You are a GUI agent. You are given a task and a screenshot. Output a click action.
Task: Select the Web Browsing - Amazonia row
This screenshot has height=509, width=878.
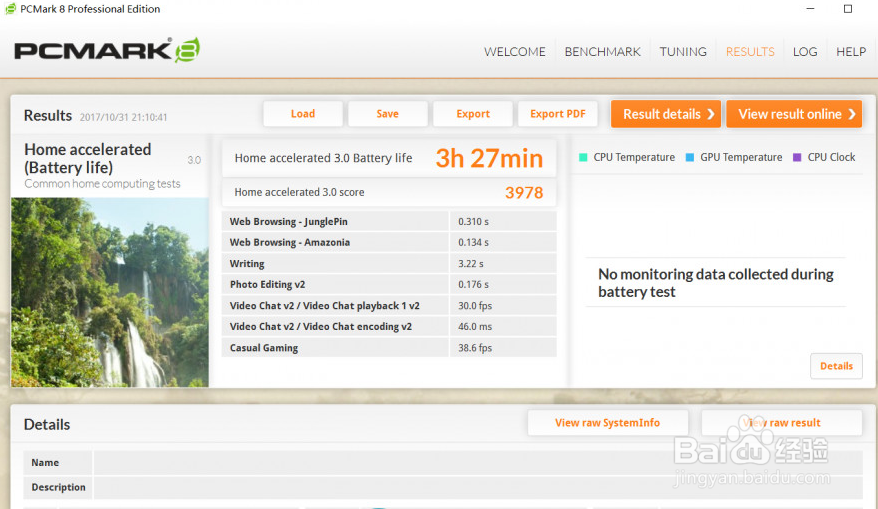point(389,242)
